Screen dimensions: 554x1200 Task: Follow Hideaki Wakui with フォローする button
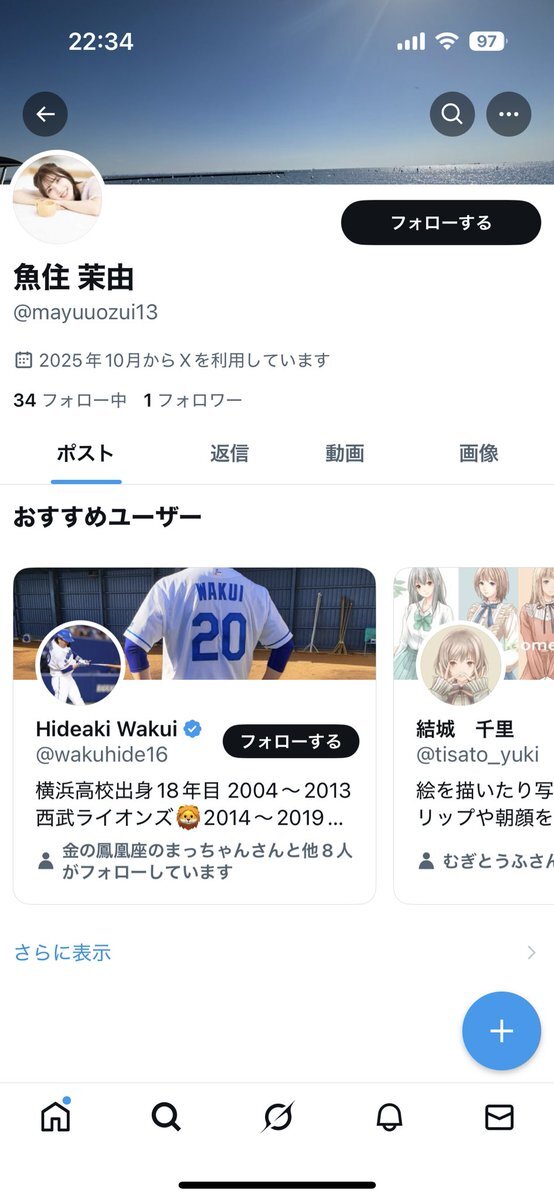[x=291, y=741]
